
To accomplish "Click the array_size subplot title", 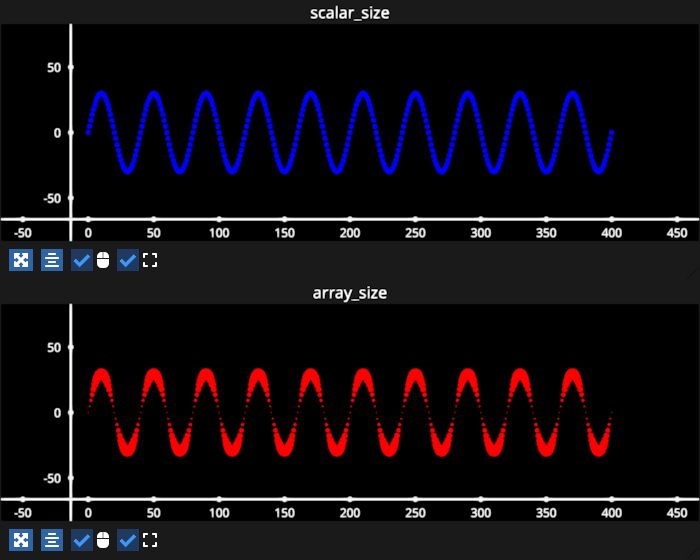I will (349, 292).
